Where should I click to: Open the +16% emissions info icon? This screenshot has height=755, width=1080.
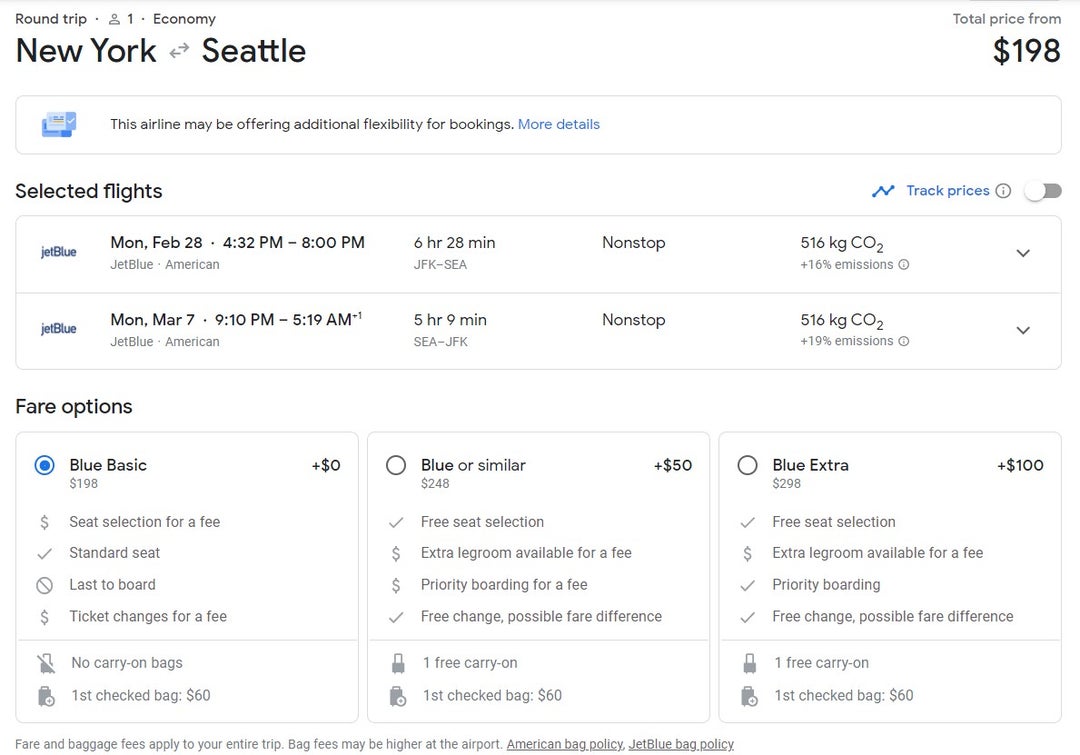(904, 266)
